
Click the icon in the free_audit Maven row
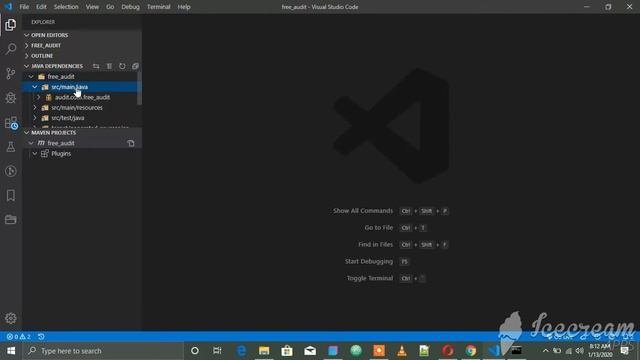[131, 143]
